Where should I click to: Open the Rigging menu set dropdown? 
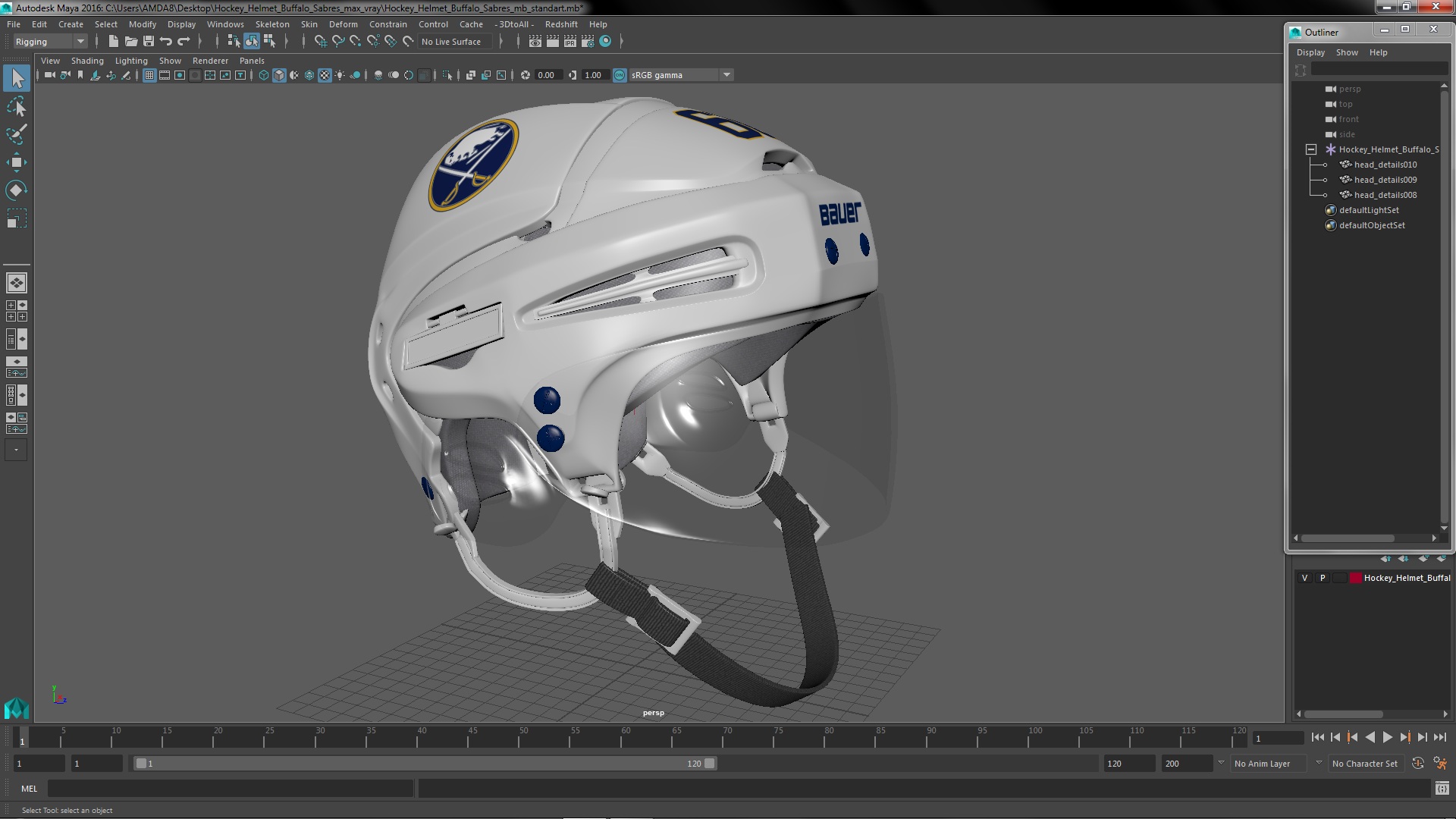click(x=50, y=42)
